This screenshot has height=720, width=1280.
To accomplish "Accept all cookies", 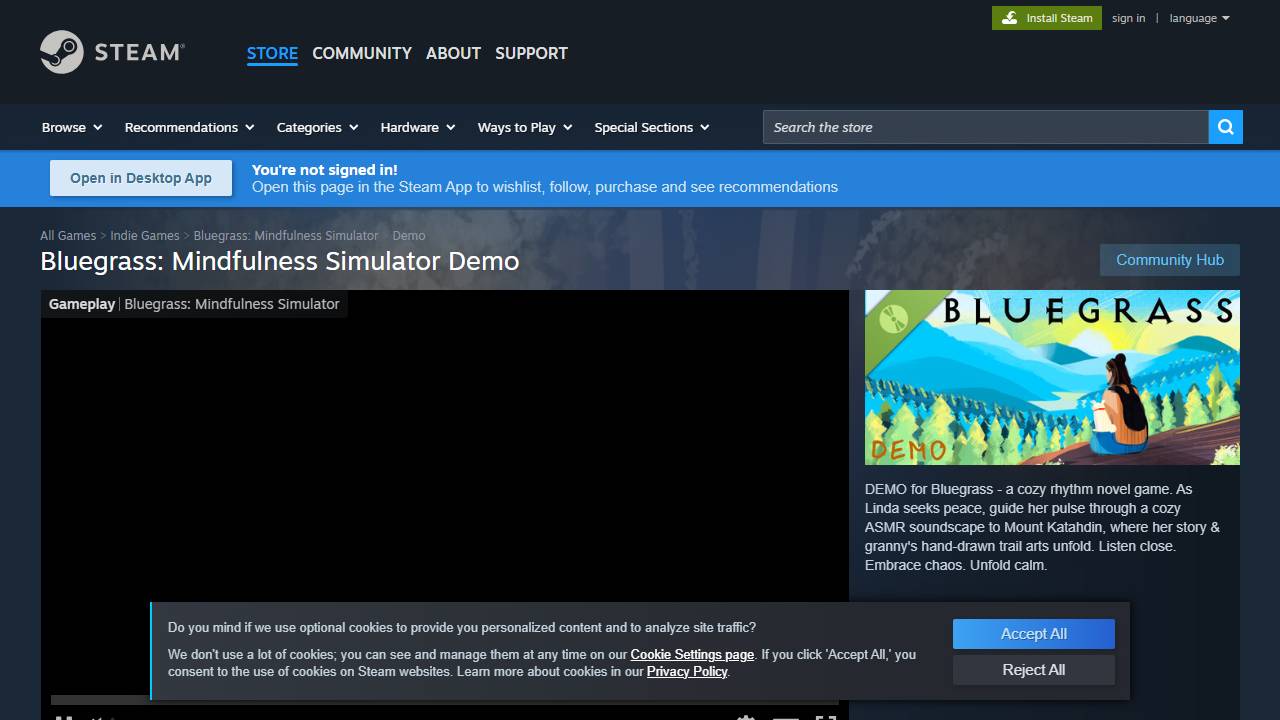I will 1034,634.
